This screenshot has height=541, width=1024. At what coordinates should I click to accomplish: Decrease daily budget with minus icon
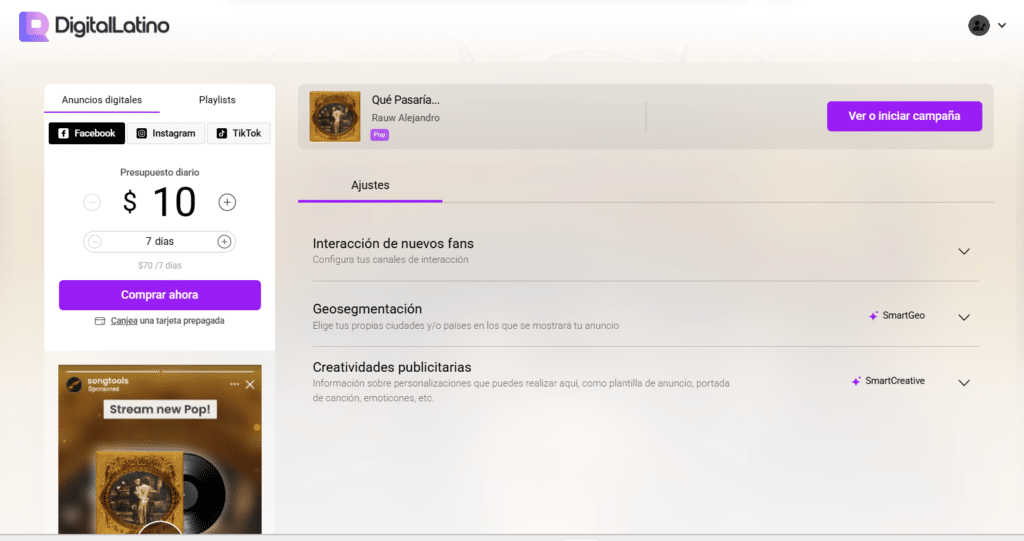92,203
